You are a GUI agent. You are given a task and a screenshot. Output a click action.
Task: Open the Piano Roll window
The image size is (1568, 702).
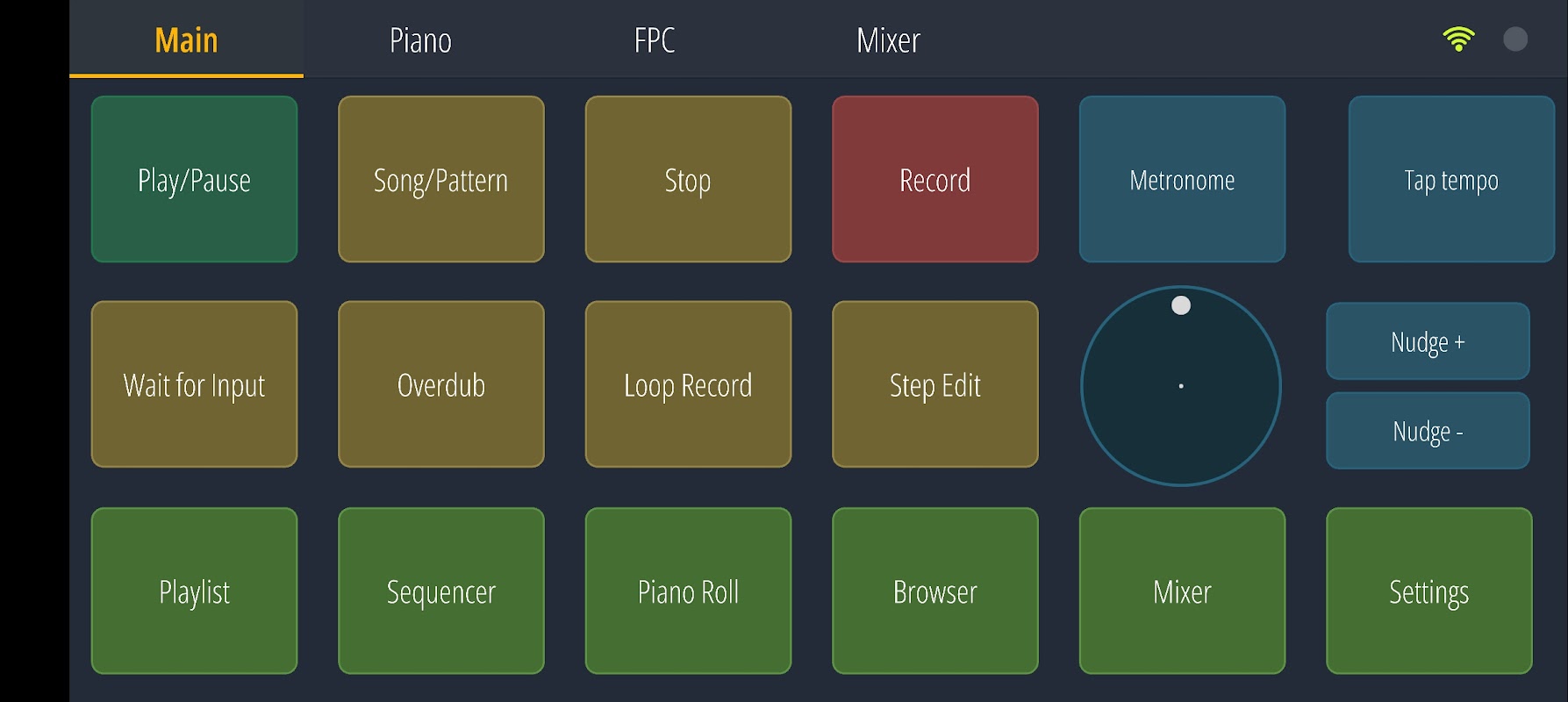[x=688, y=591]
